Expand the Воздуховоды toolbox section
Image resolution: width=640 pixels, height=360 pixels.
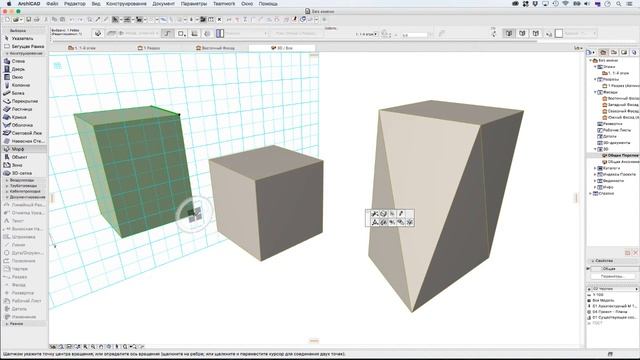pyautogui.click(x=24, y=180)
